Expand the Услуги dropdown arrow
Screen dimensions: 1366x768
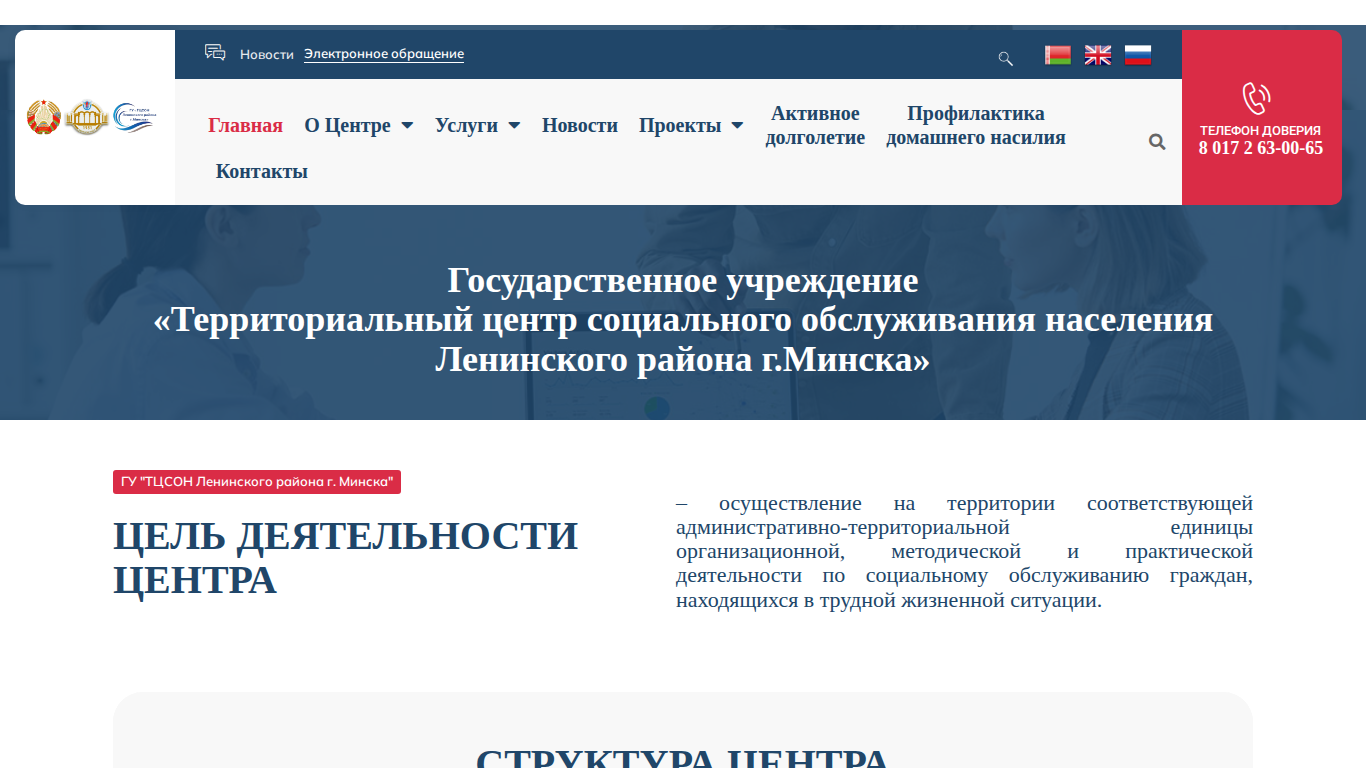[514, 126]
